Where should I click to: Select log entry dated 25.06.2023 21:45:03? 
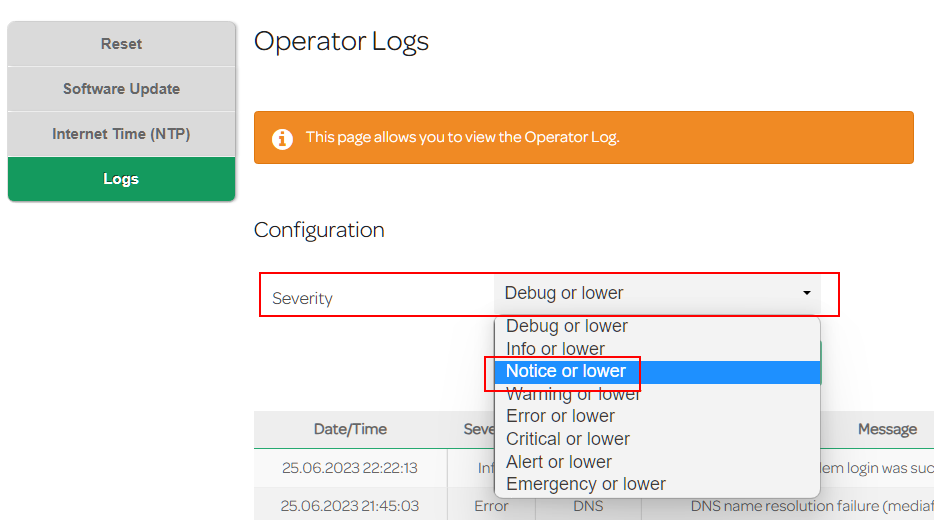click(x=350, y=506)
